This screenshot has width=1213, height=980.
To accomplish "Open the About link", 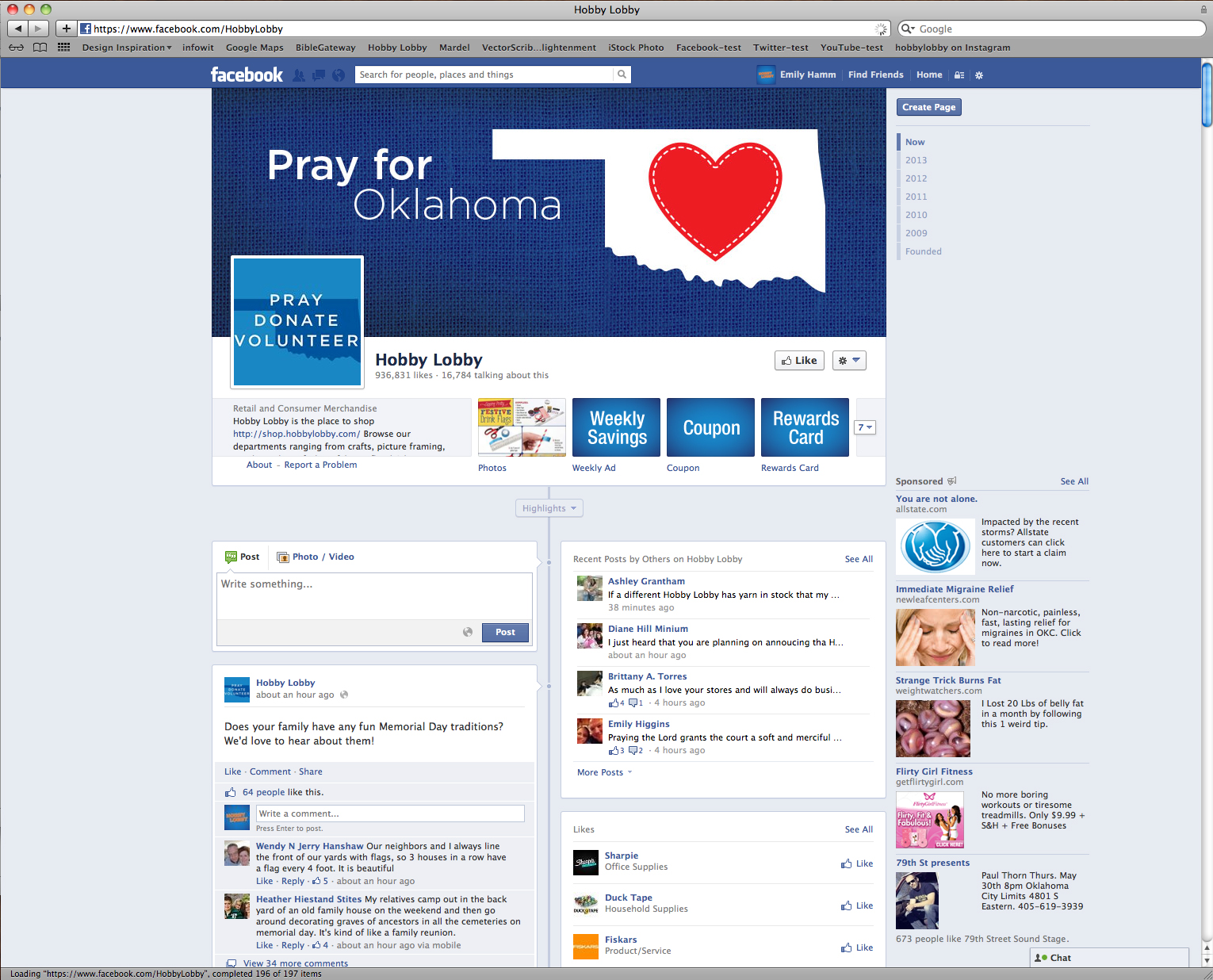I will pos(259,465).
